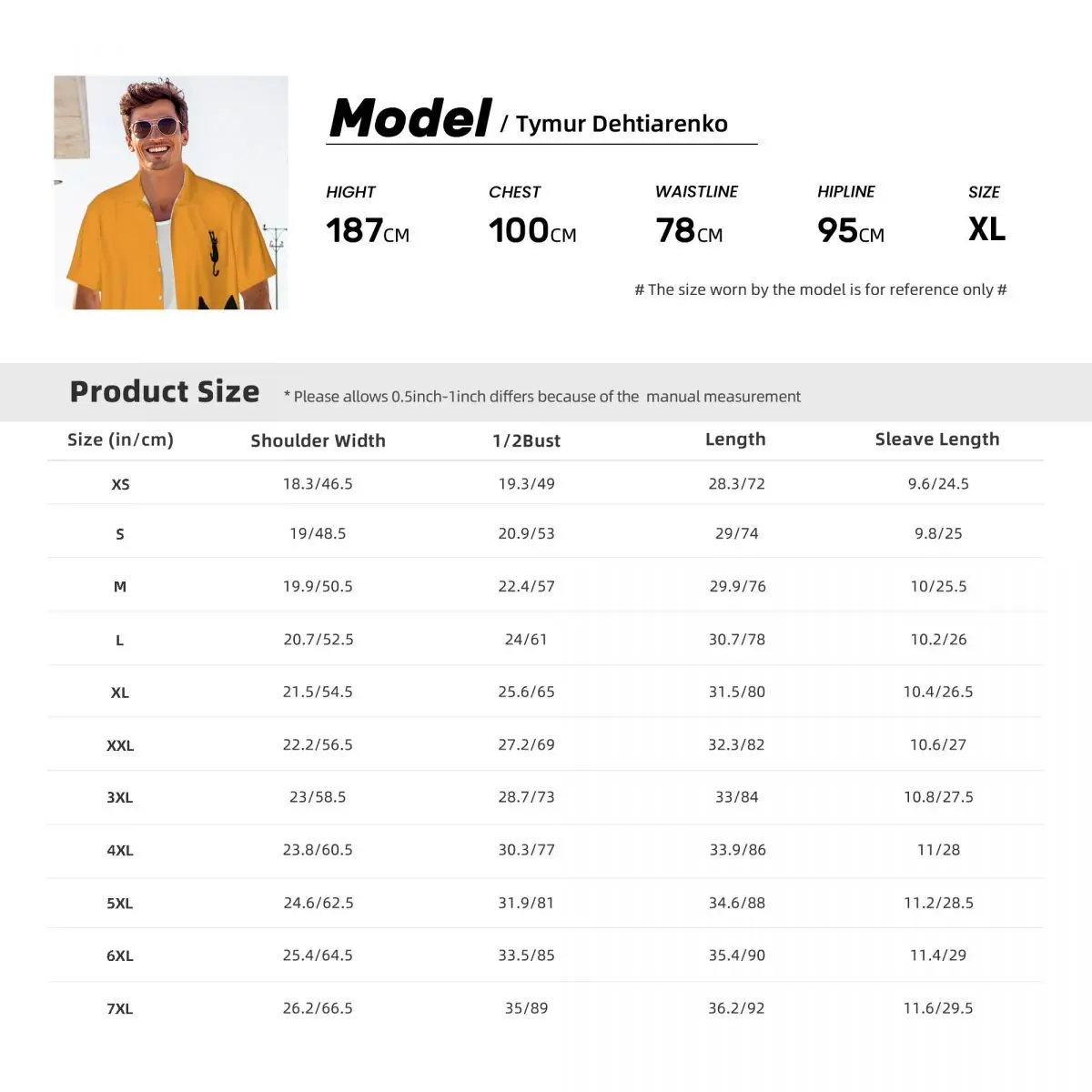1092x1092 pixels.
Task: Click the 95CM hipline value
Action: [850, 230]
